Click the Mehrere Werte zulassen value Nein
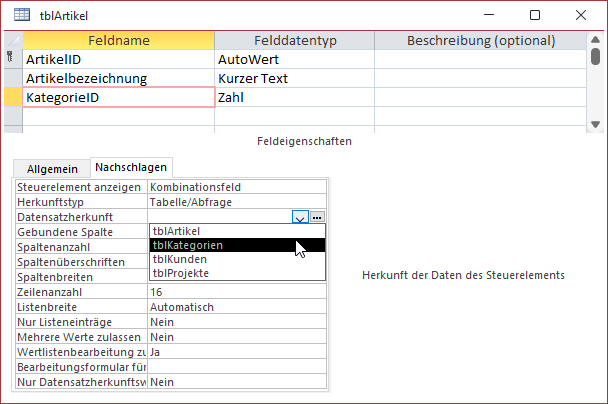This screenshot has width=608, height=404. point(237,337)
